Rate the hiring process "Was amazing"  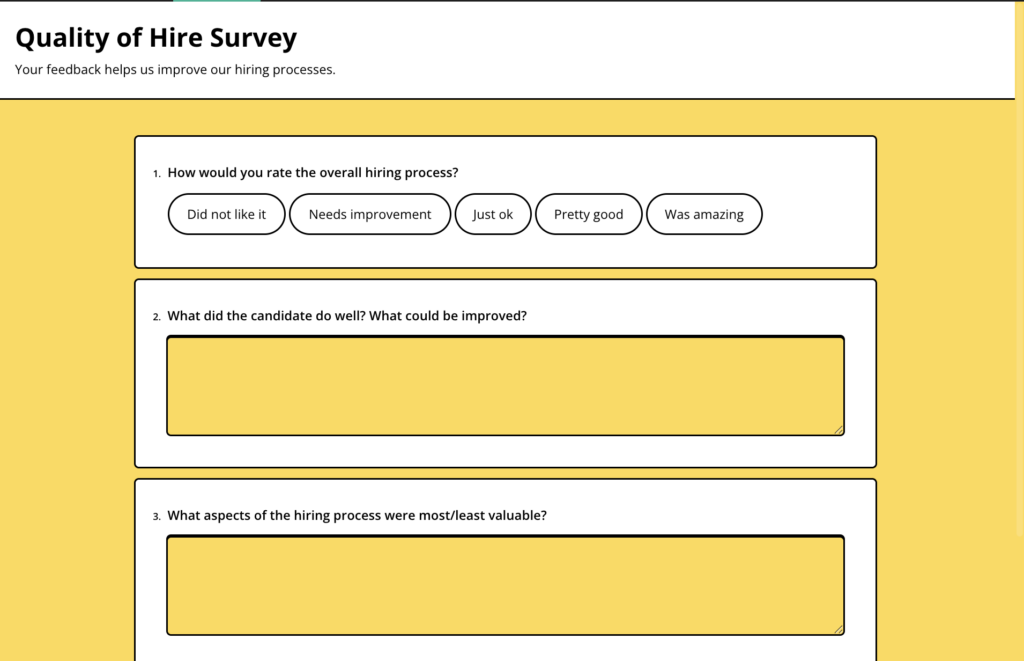(x=704, y=214)
